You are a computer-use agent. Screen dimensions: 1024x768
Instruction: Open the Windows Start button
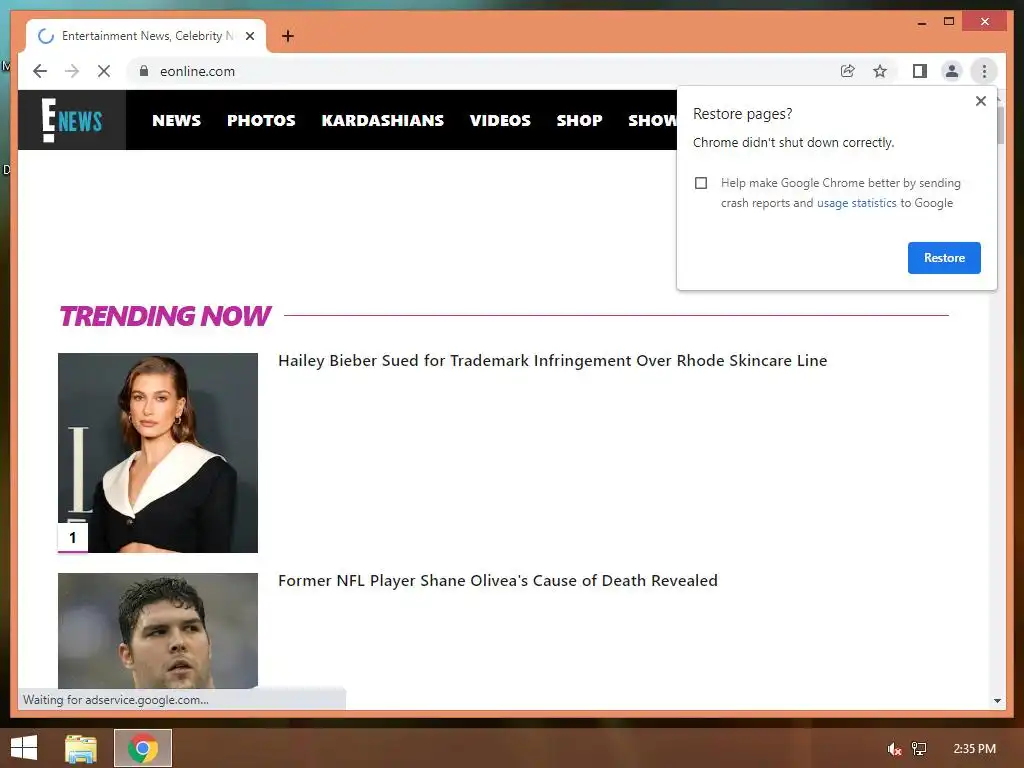(24, 748)
